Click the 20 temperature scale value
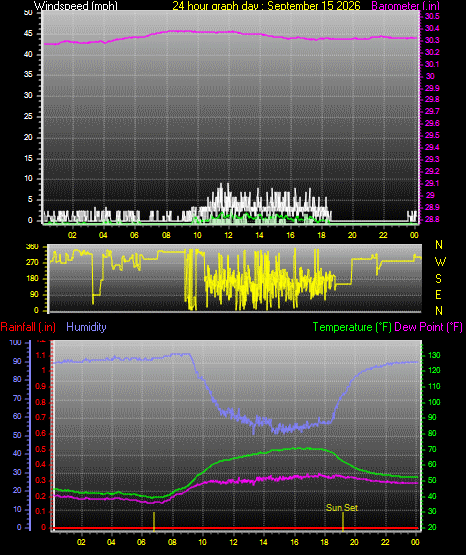466x555 pixels. click(432, 527)
